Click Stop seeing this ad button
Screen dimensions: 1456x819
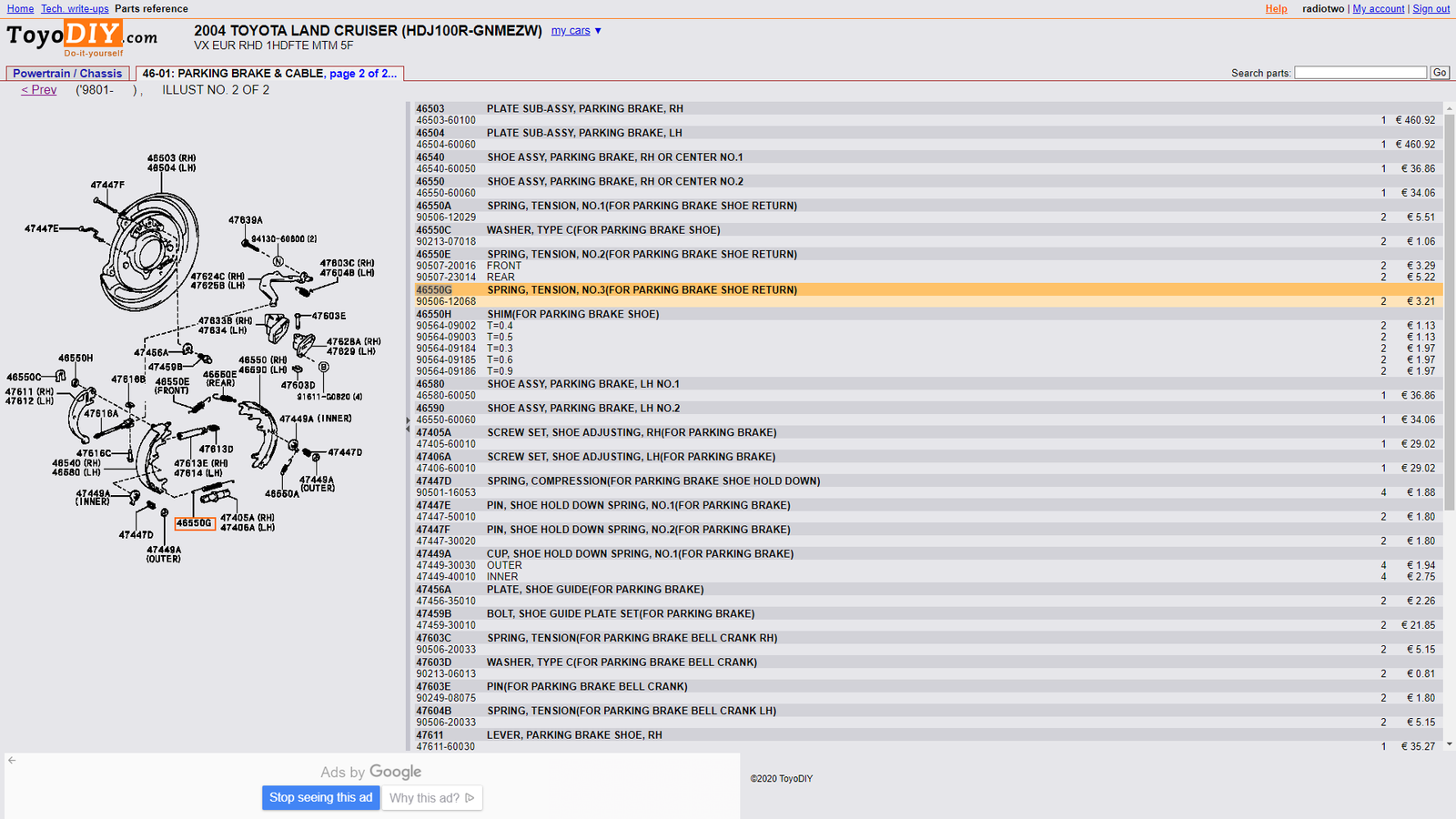point(321,798)
